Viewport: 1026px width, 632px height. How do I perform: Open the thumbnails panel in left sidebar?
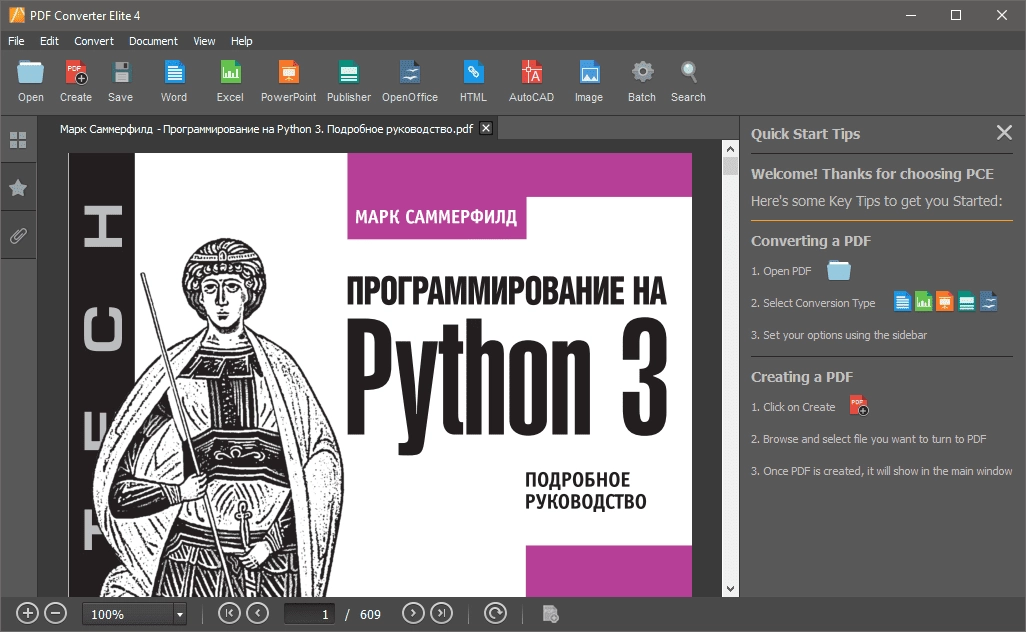click(x=18, y=140)
